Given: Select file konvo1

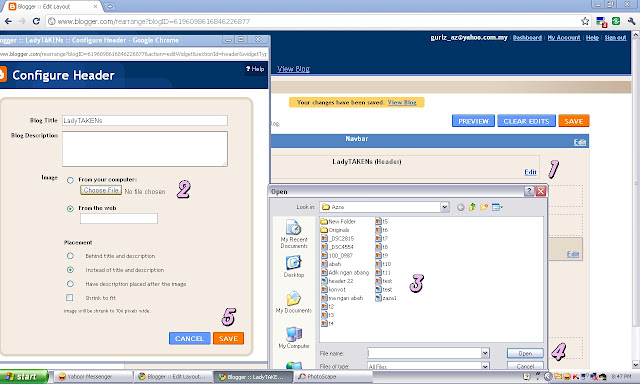Looking at the screenshot, I should click(x=333, y=289).
